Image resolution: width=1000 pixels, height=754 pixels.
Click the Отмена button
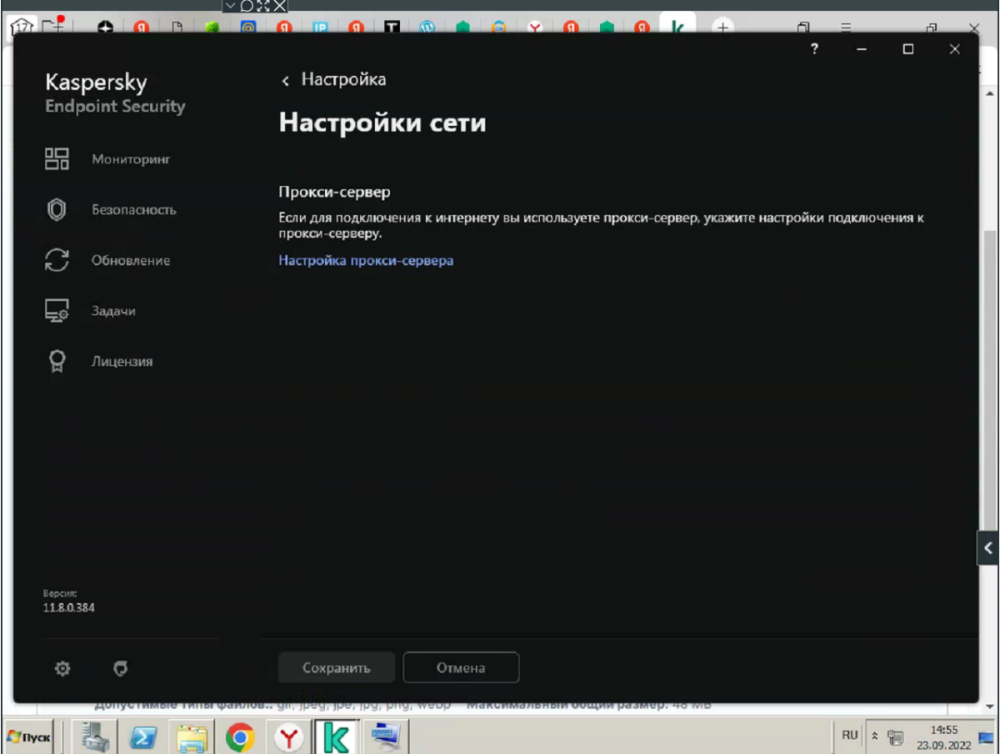click(460, 667)
